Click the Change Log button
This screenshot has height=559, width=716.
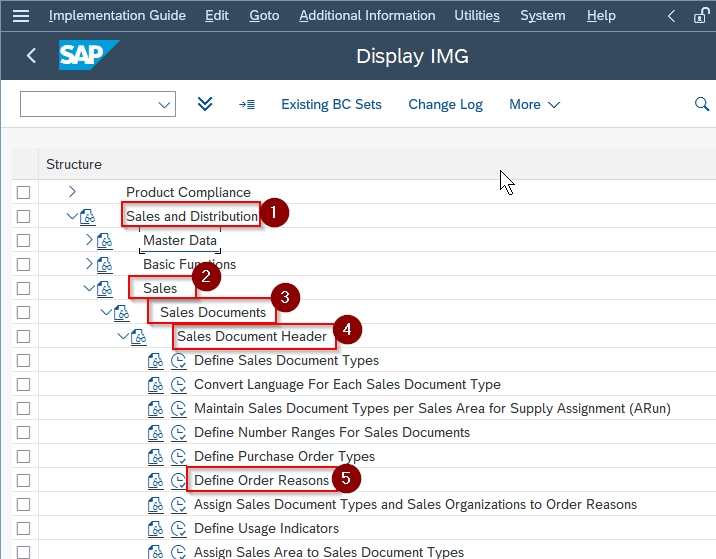click(445, 105)
